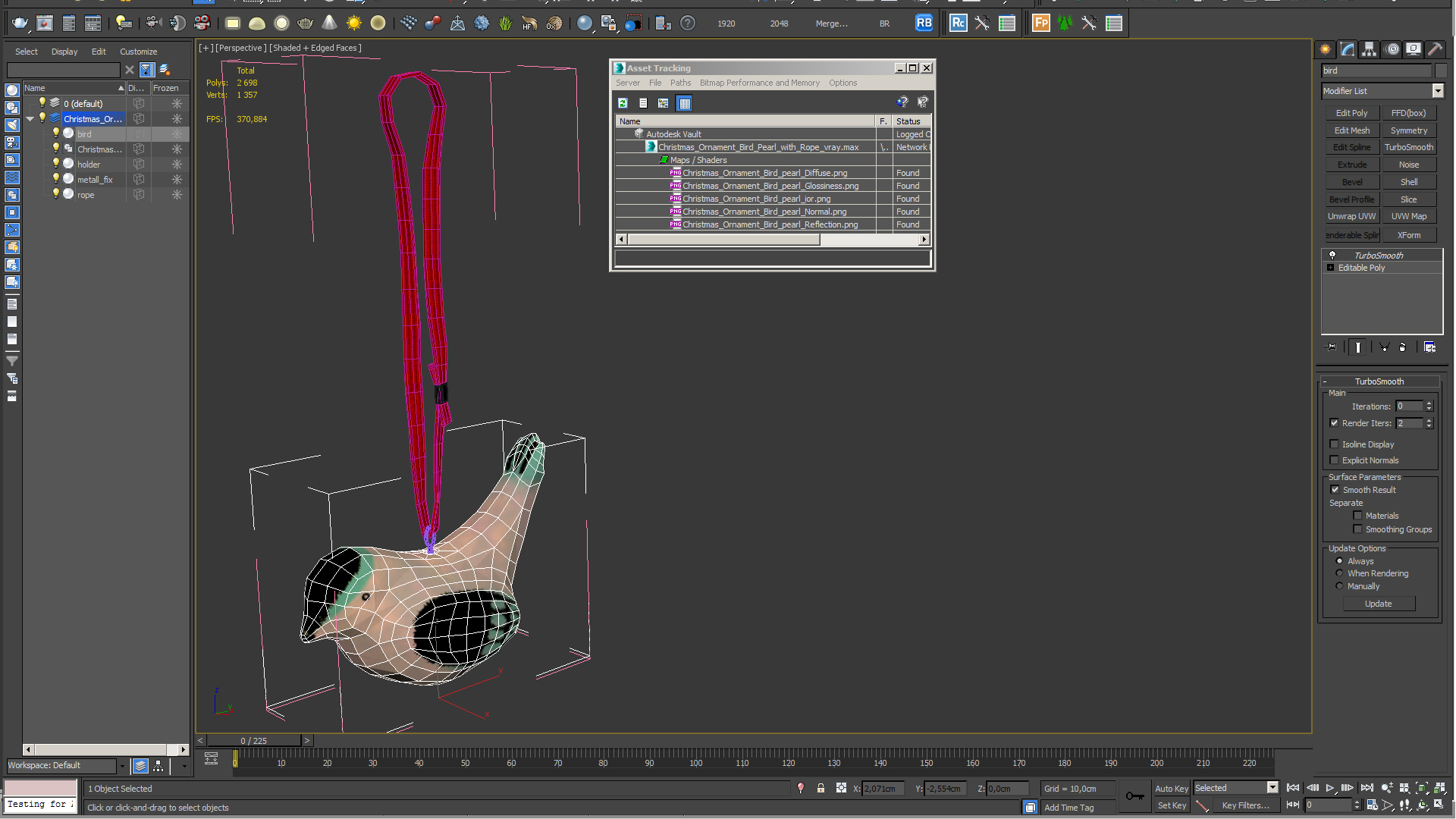The width and height of the screenshot is (1456, 819).
Task: Click the RB blue toolbar icon
Action: pos(924,24)
